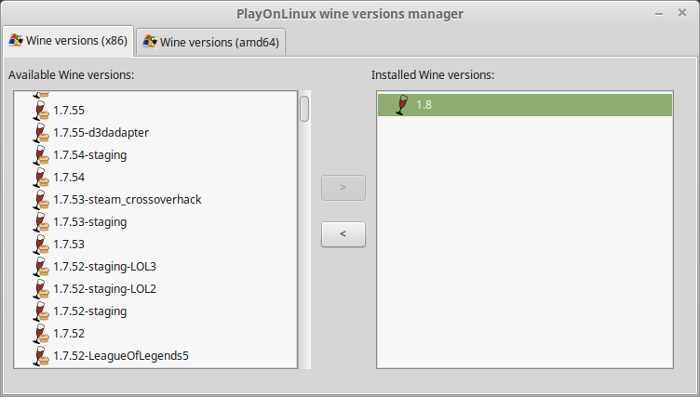
Task: Pick 1.7.52-staging from available list
Action: click(90, 311)
